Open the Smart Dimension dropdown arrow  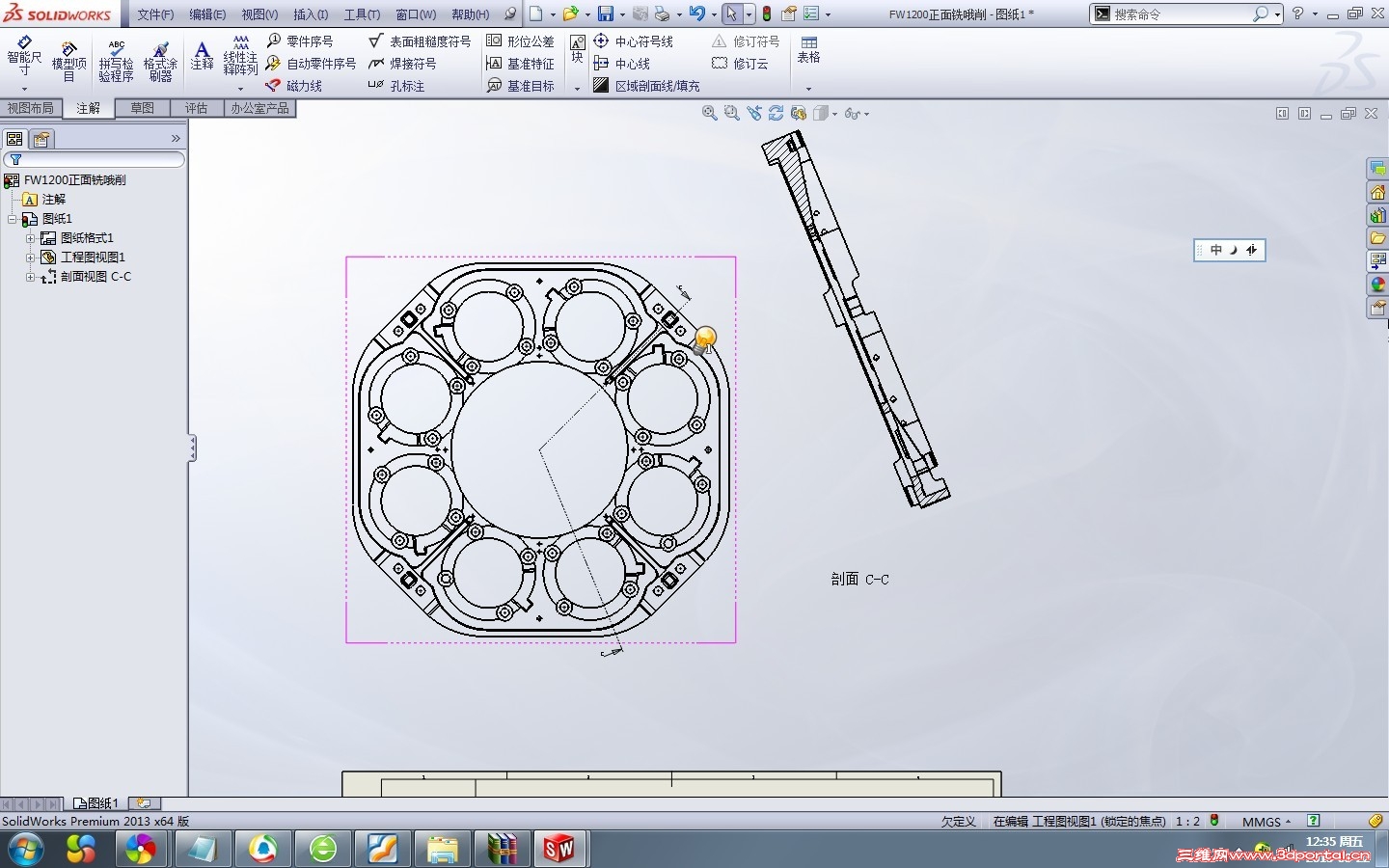coord(24,88)
